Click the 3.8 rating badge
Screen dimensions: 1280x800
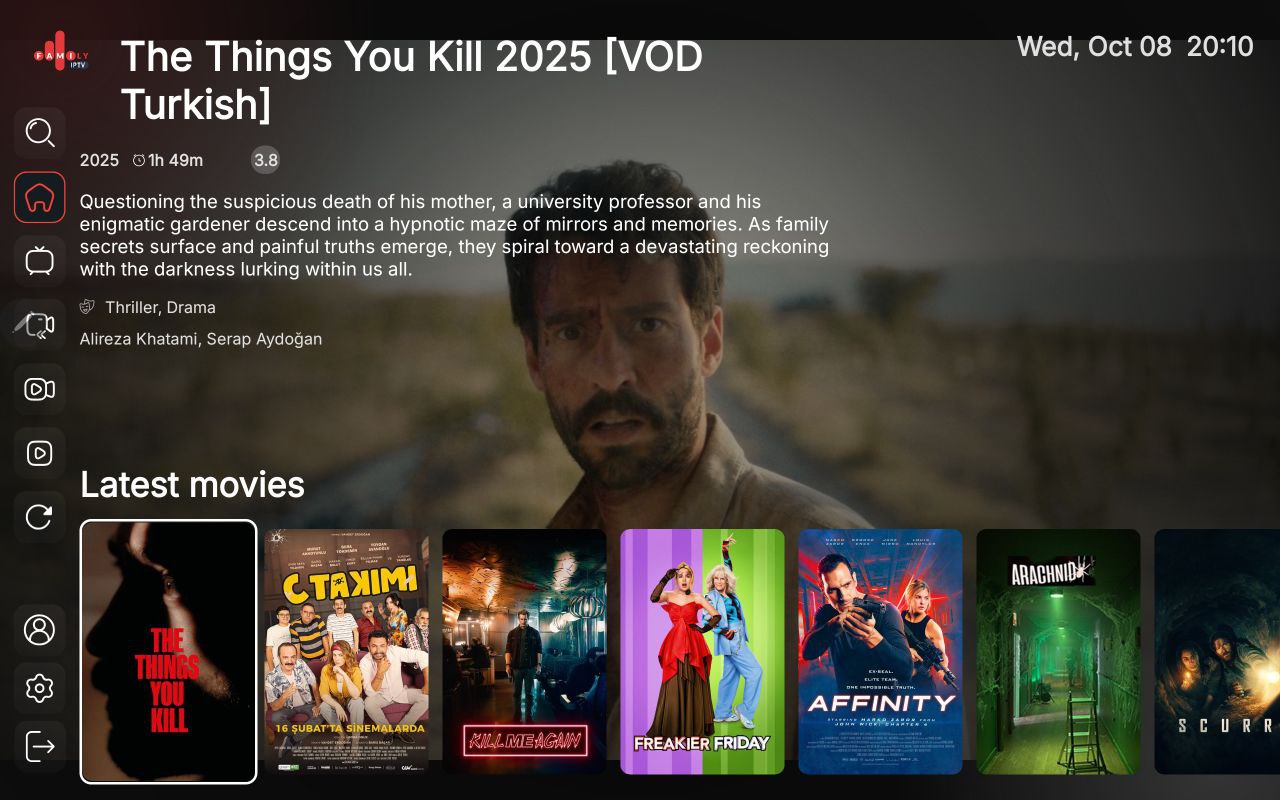point(265,160)
